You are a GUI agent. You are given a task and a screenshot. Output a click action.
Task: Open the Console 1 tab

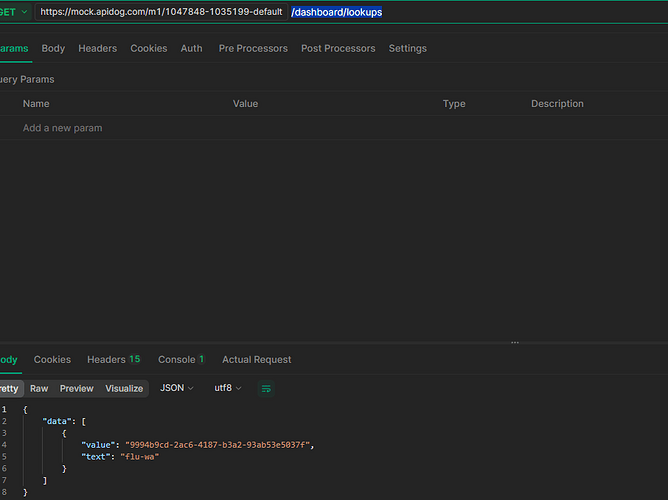click(181, 360)
